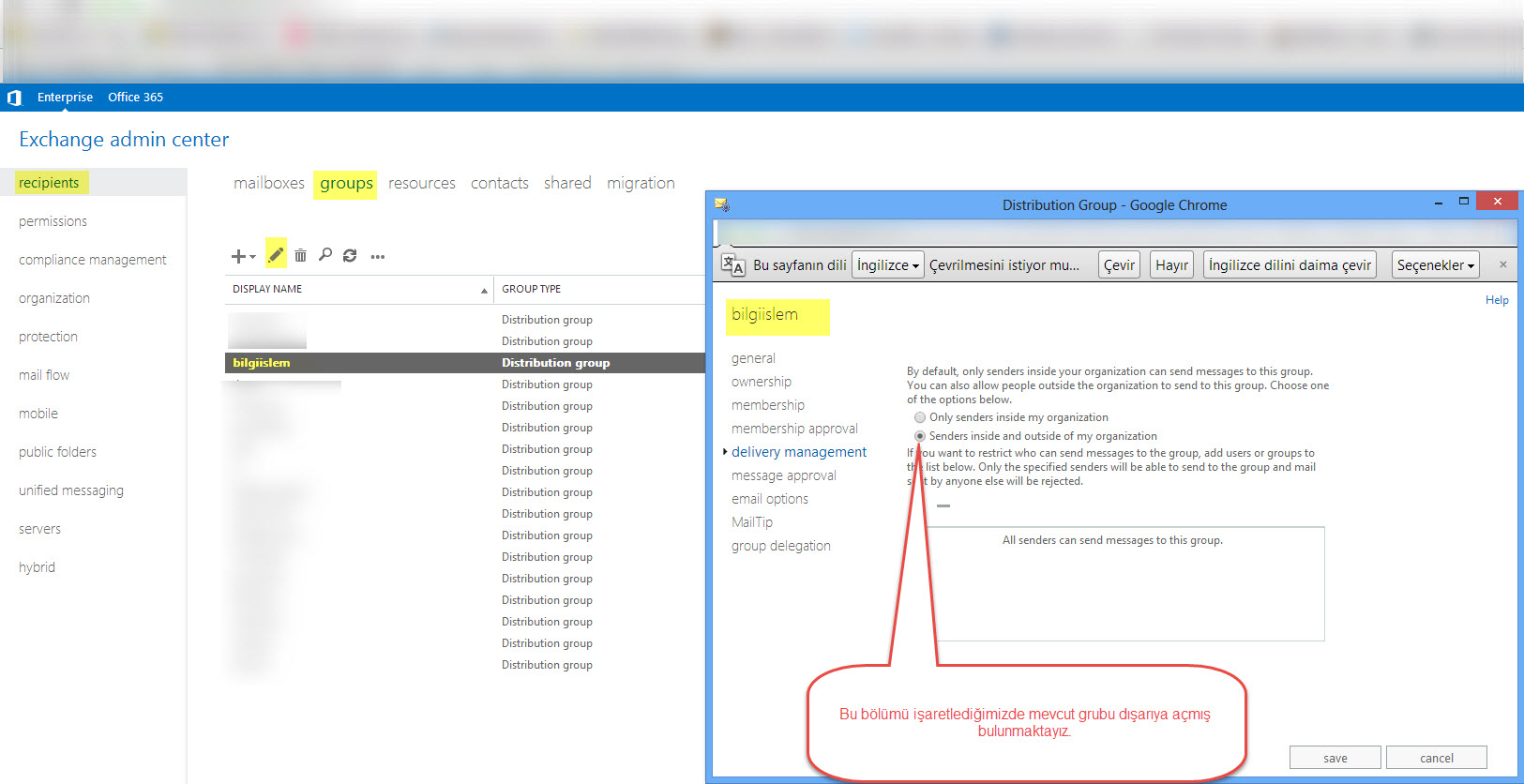This screenshot has height=784, width=1524.
Task: Open the mailboxes tab
Action: coord(269,183)
